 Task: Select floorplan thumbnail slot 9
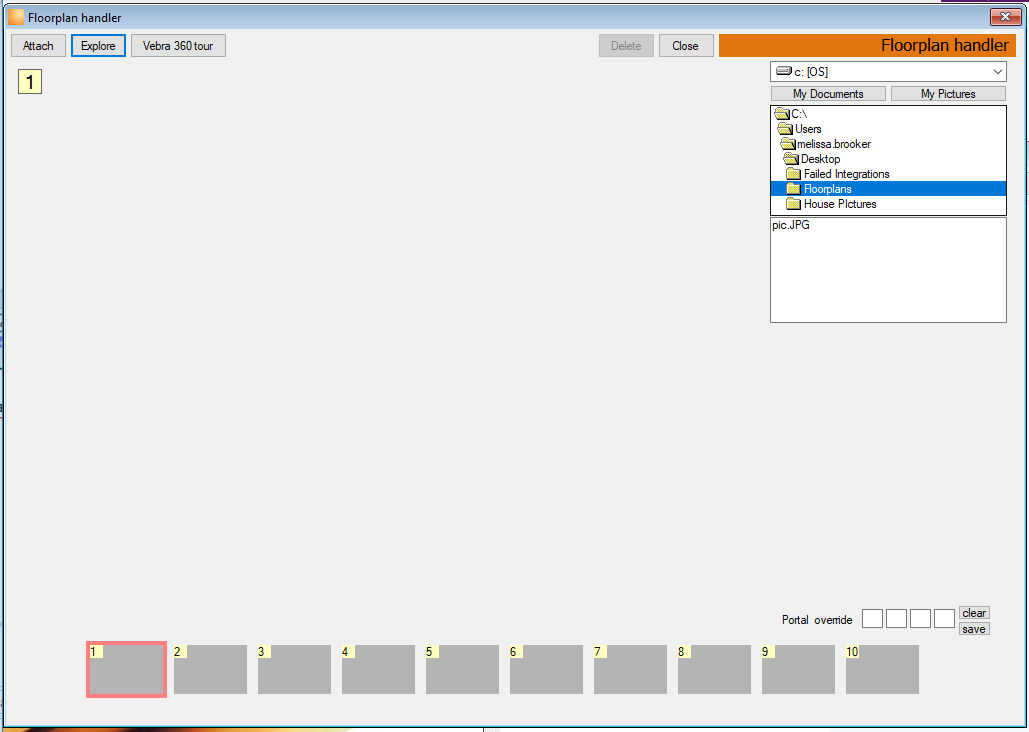[798, 669]
